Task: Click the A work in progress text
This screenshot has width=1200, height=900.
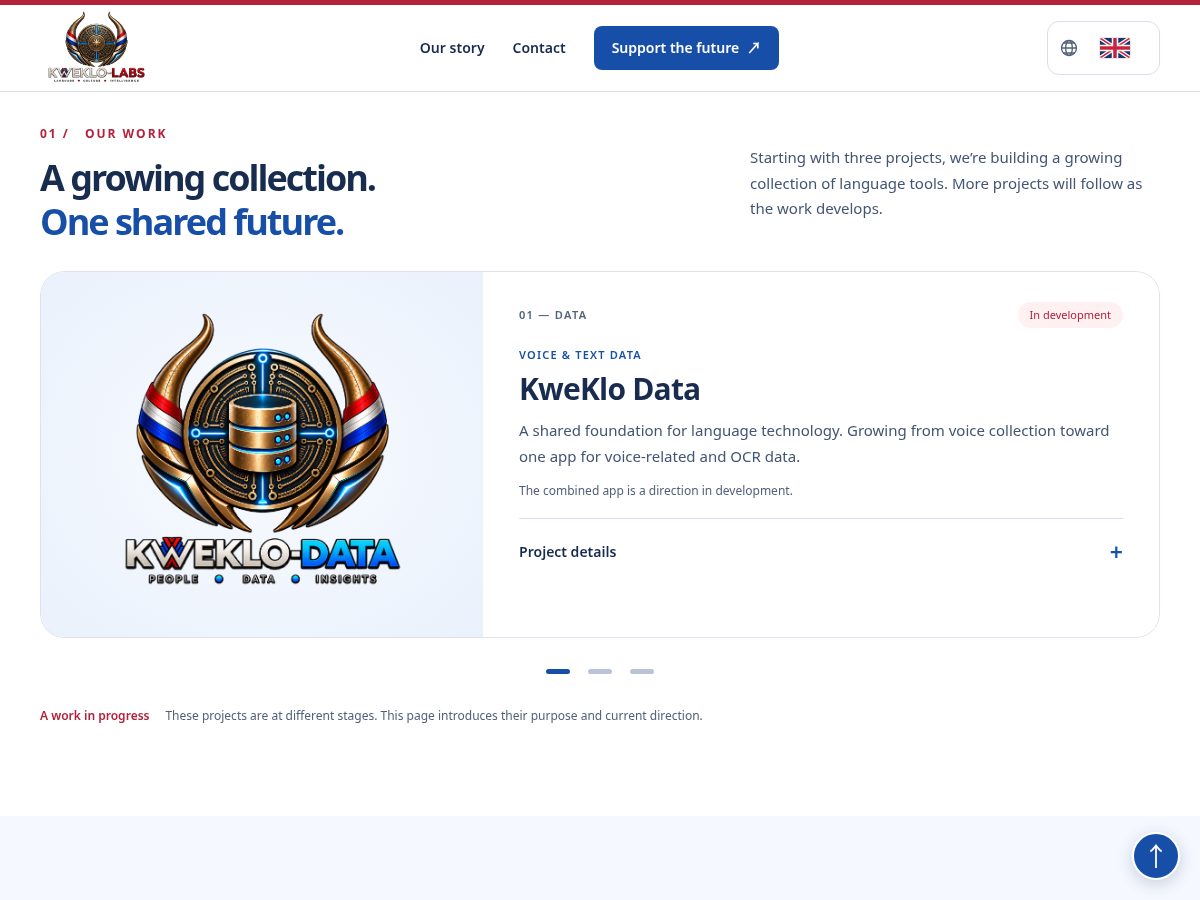Action: pos(95,716)
